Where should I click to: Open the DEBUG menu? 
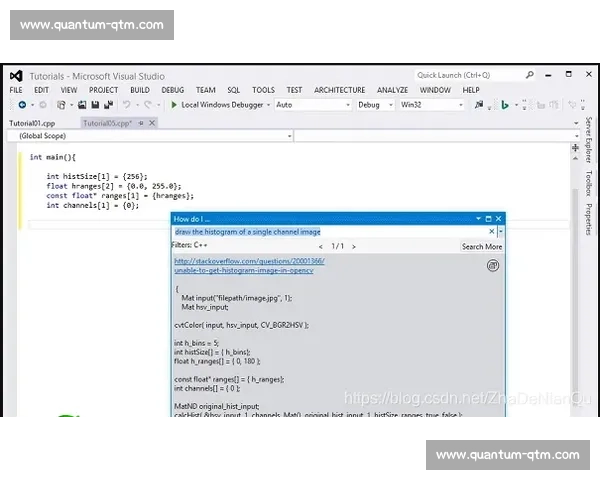coord(173,90)
